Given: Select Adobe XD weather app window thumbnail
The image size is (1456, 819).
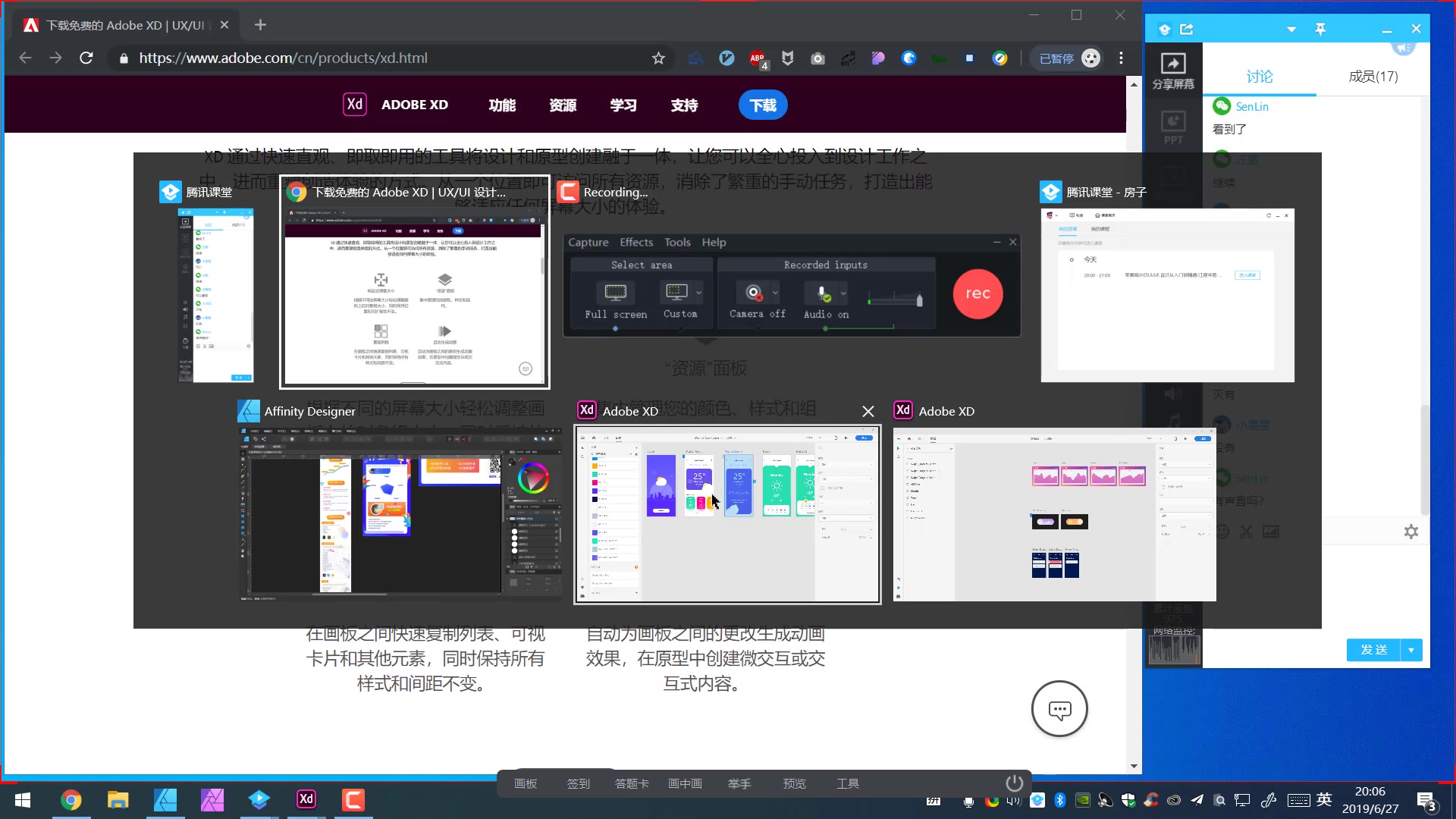Looking at the screenshot, I should coord(727,514).
